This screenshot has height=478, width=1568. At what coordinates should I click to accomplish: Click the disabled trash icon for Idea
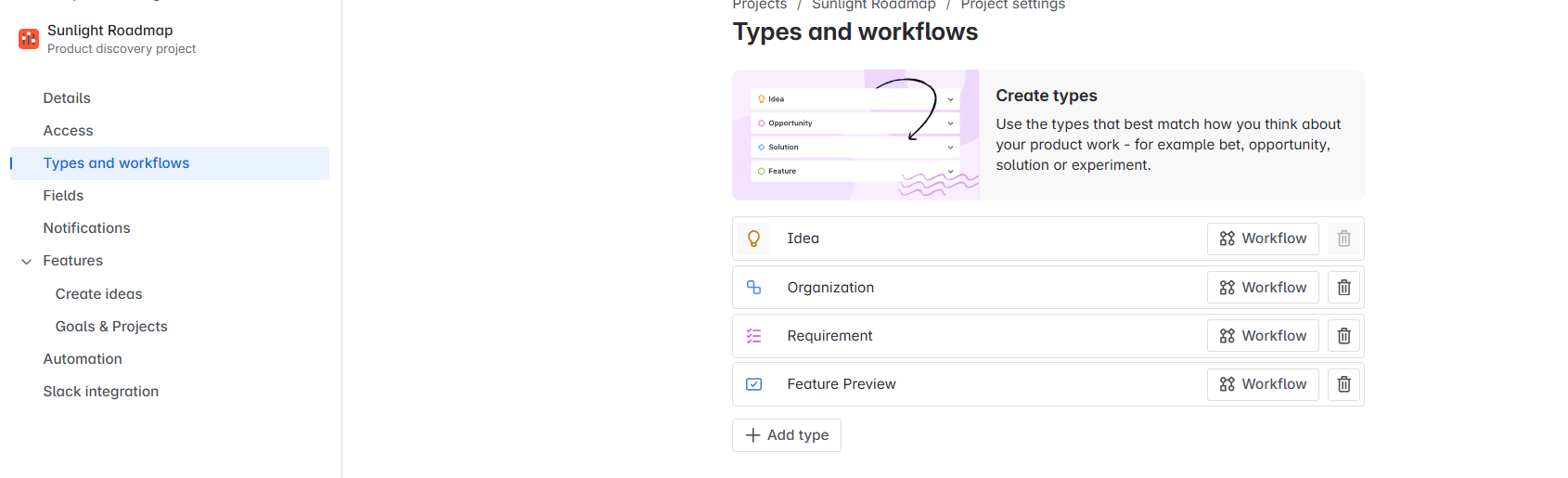tap(1343, 239)
